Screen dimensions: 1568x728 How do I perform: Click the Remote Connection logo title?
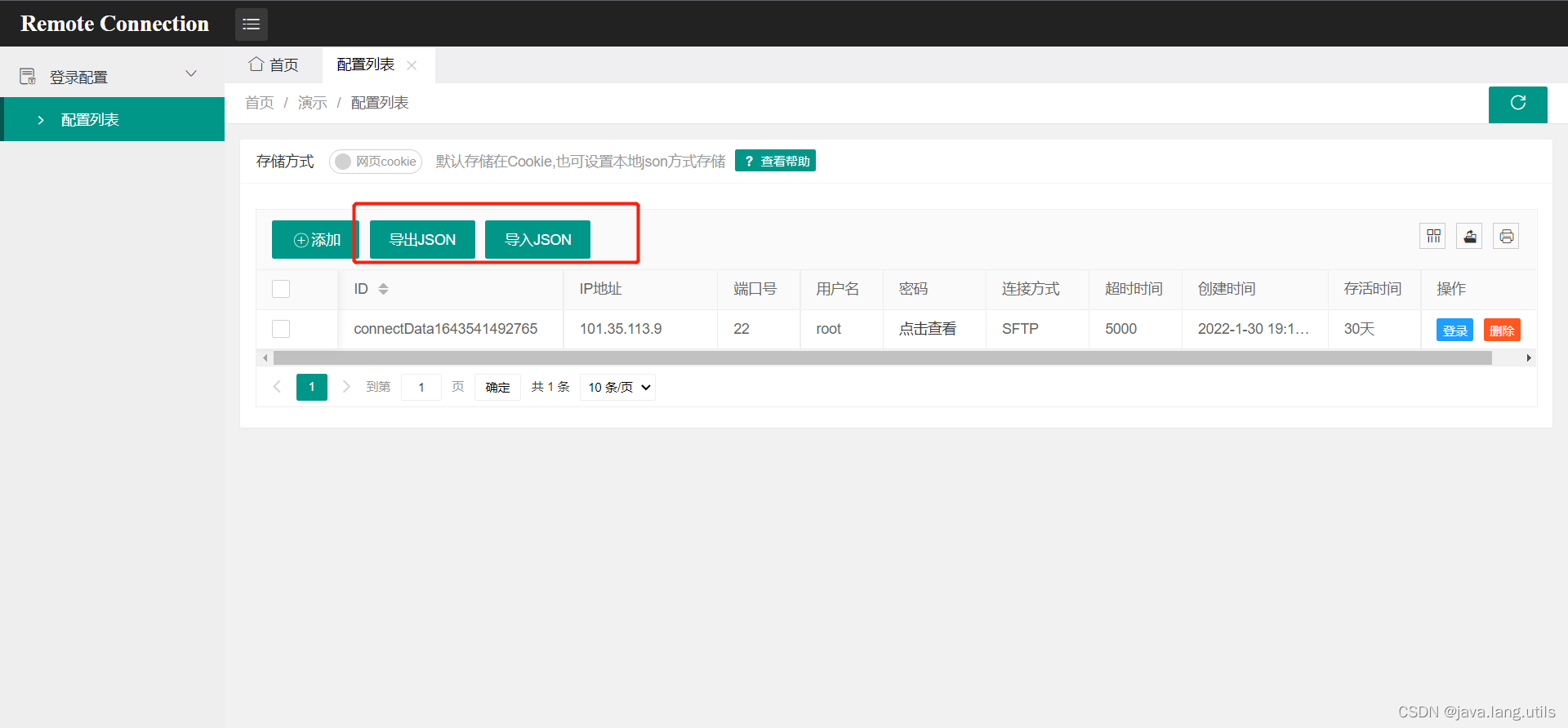click(114, 24)
